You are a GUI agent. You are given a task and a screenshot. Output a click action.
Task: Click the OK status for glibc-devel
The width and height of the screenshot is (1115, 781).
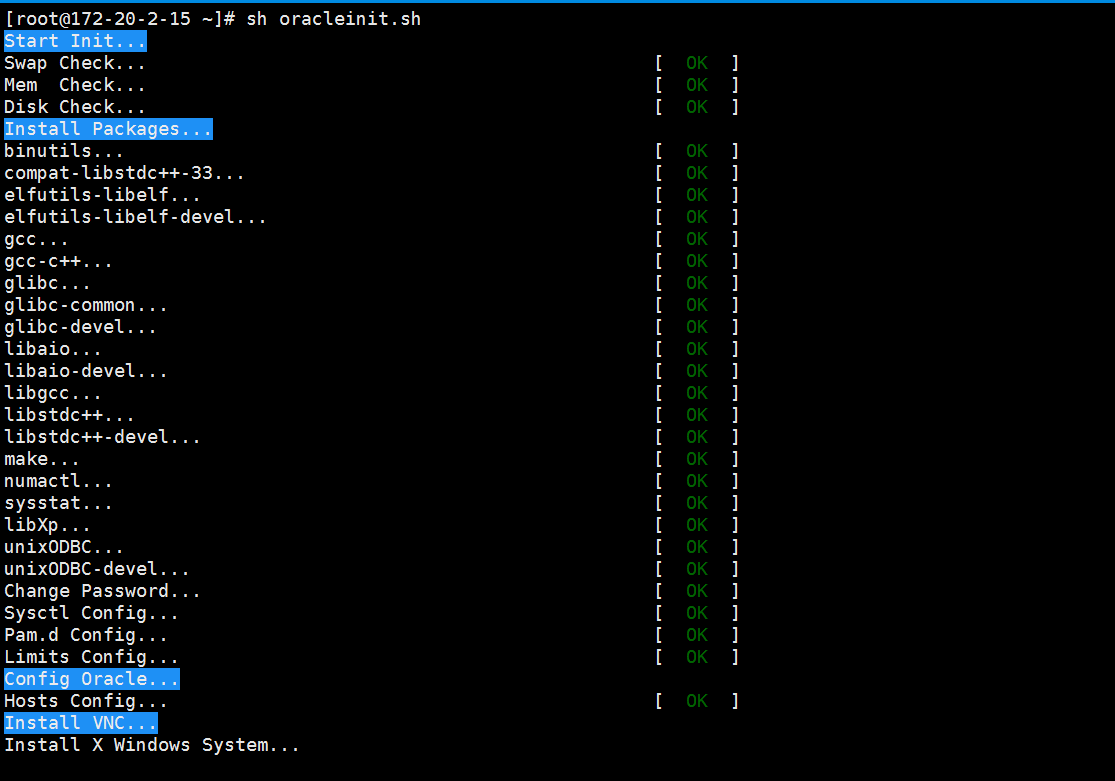(x=697, y=327)
